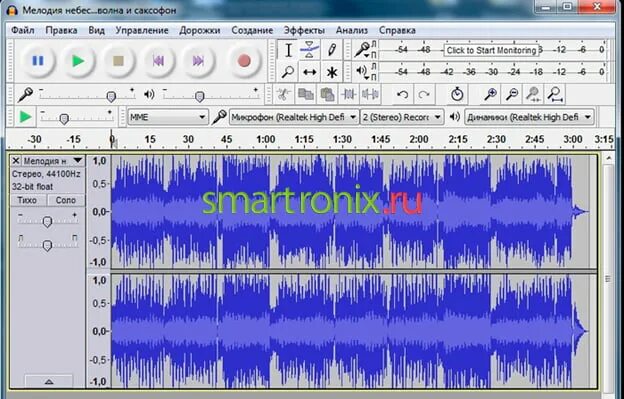Screen dimensions: 624x399
Task: Select the Time Shift tool
Action: pyautogui.click(x=309, y=72)
